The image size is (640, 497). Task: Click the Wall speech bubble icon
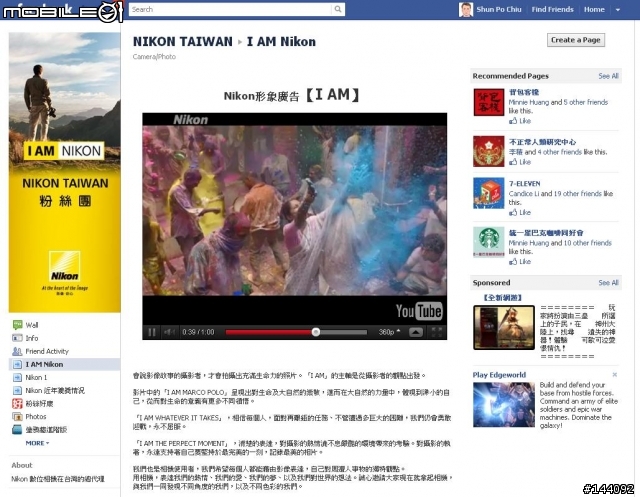tap(18, 325)
